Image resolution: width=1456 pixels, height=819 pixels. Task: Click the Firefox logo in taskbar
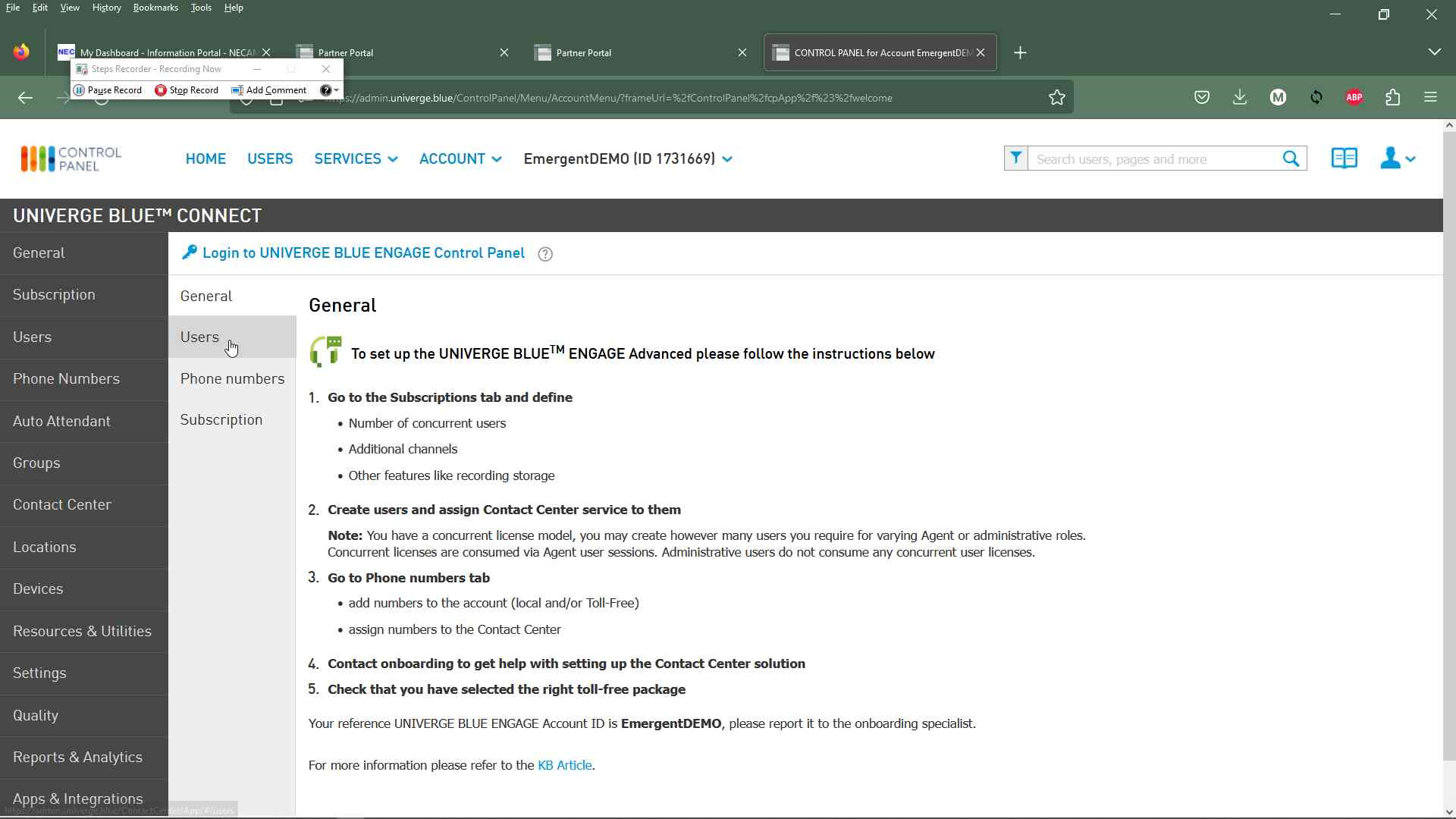pos(22,52)
